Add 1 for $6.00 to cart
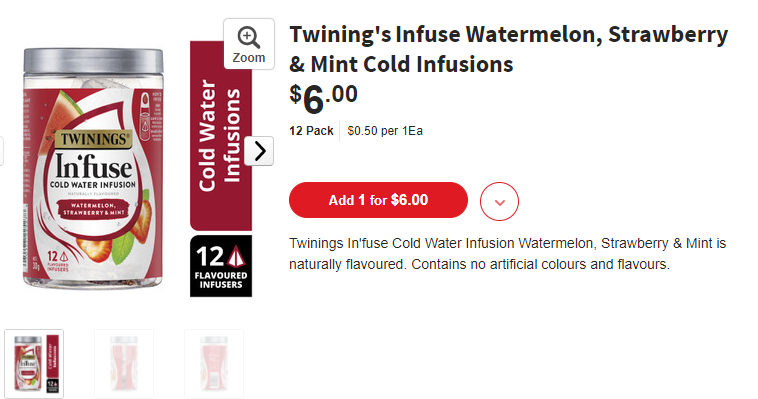Viewport: 758px width, 399px height. click(x=379, y=200)
